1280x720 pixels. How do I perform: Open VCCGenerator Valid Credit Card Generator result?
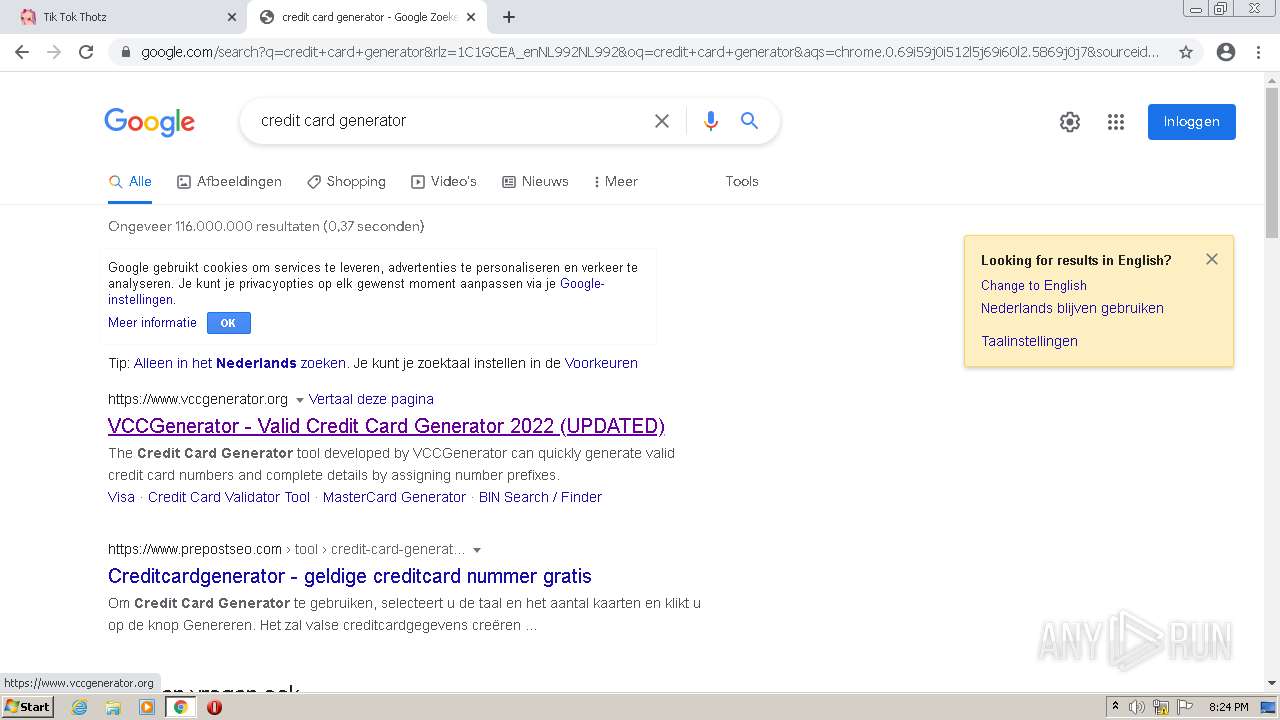coord(386,426)
